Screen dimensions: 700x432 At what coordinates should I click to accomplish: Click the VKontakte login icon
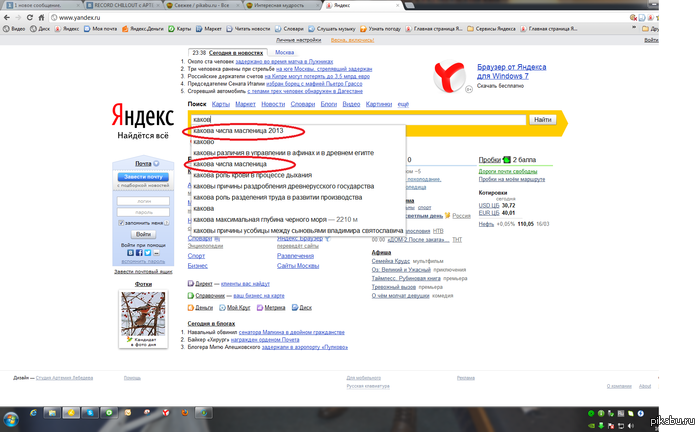point(129,253)
